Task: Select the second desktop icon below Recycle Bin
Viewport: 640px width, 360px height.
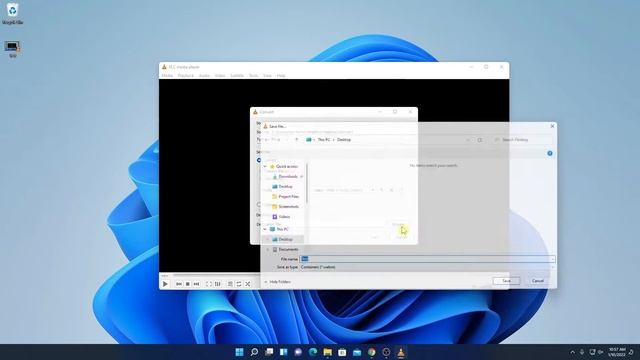Action: [12, 49]
